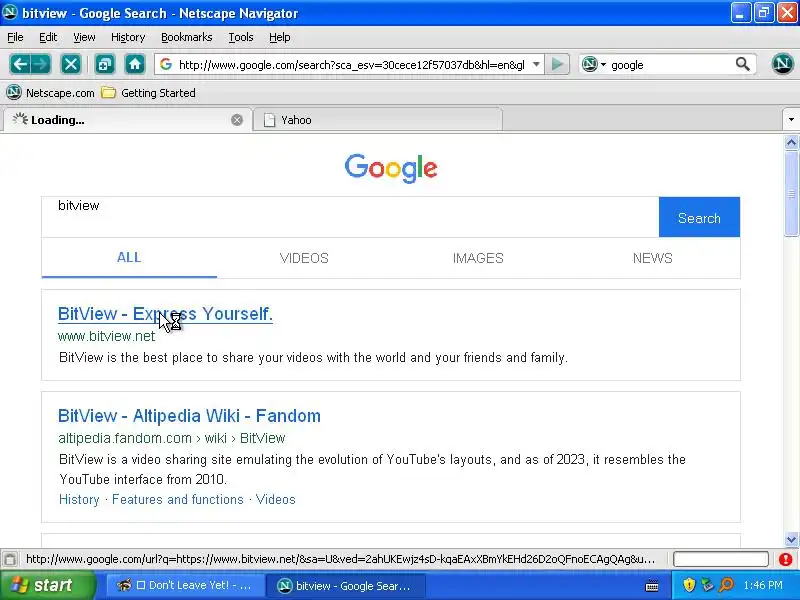Open BitView - Altipedia Wiki - Fandom result

coord(189,416)
